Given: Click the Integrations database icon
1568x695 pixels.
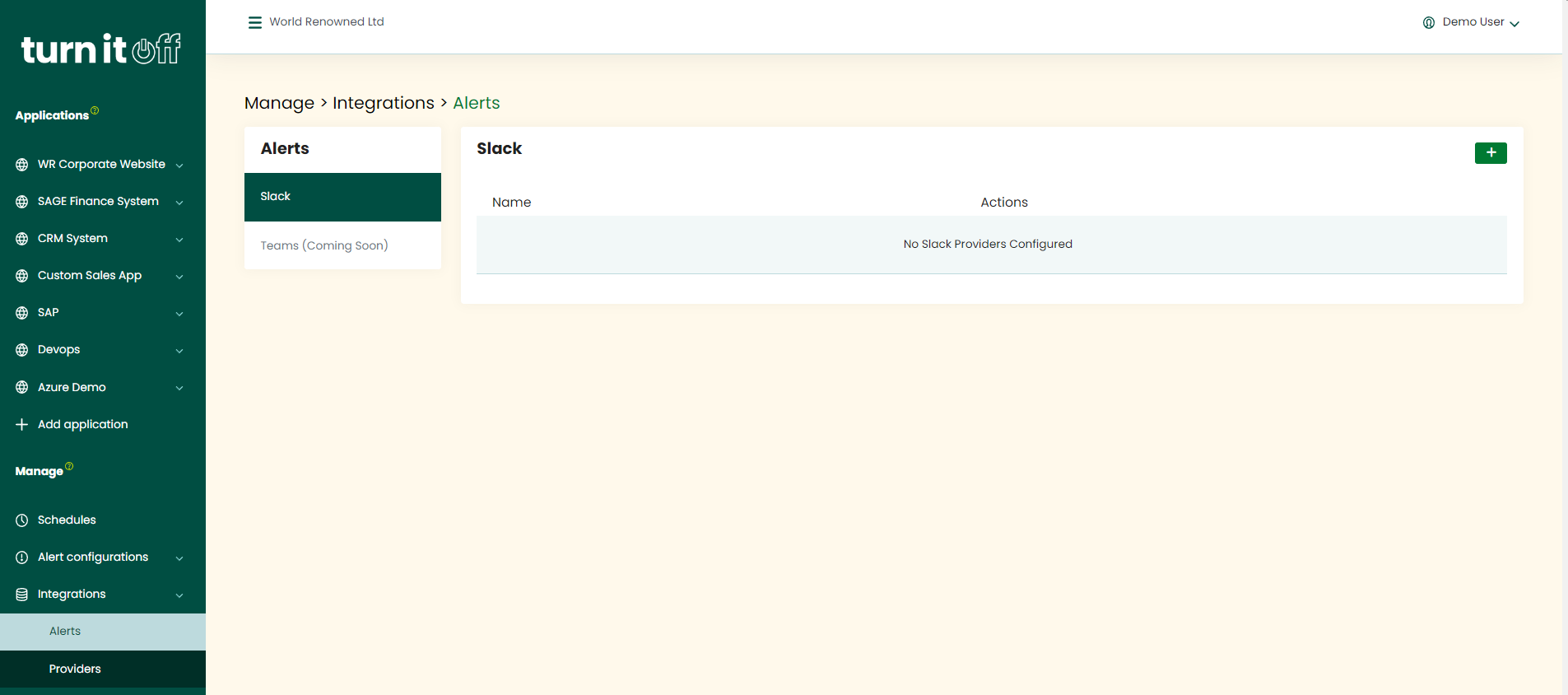Looking at the screenshot, I should pos(22,595).
